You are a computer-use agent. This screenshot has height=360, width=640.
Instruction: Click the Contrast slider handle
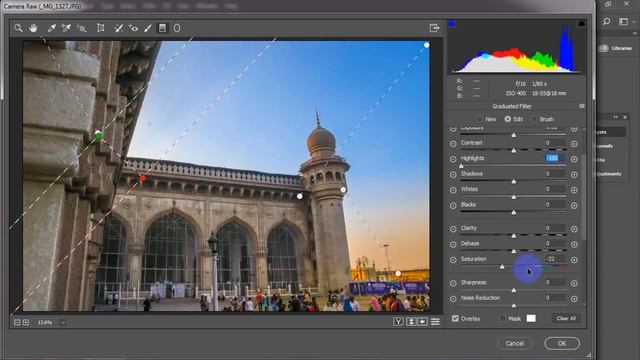514,151
